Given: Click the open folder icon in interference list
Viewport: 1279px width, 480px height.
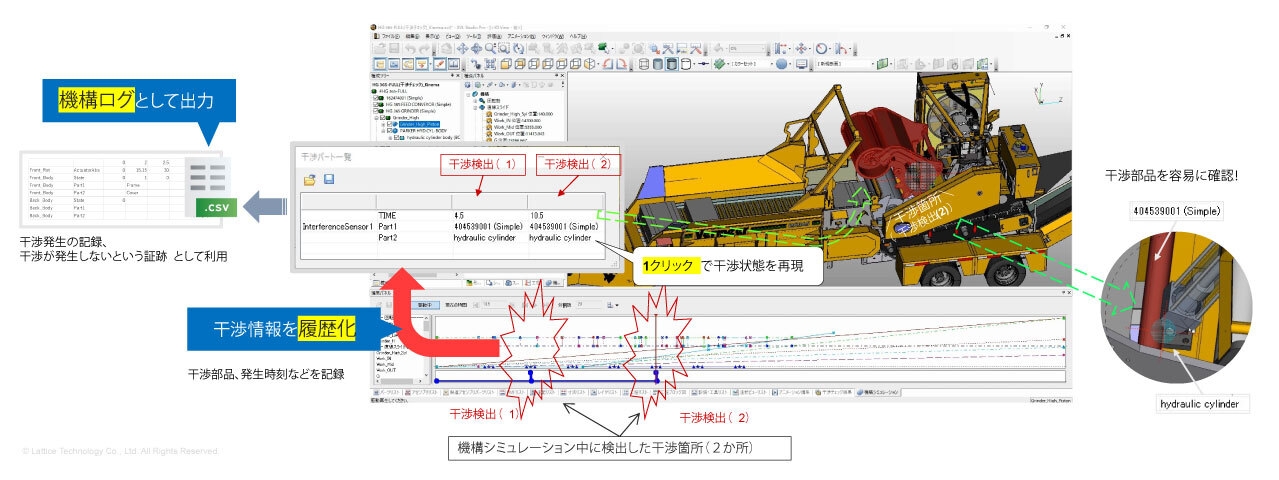Looking at the screenshot, I should tap(310, 179).
